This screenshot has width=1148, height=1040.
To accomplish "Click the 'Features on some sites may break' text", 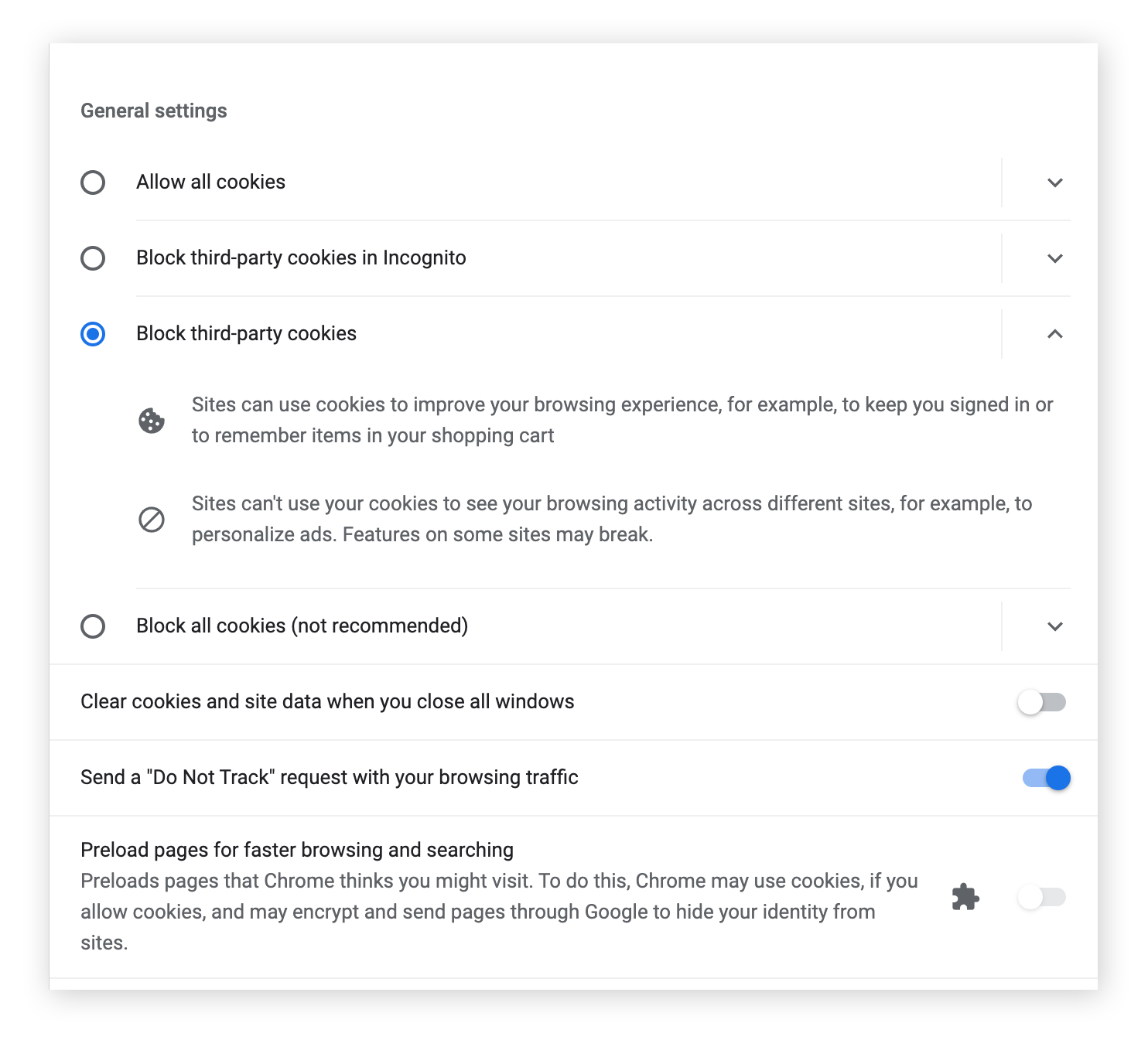I will (499, 534).
